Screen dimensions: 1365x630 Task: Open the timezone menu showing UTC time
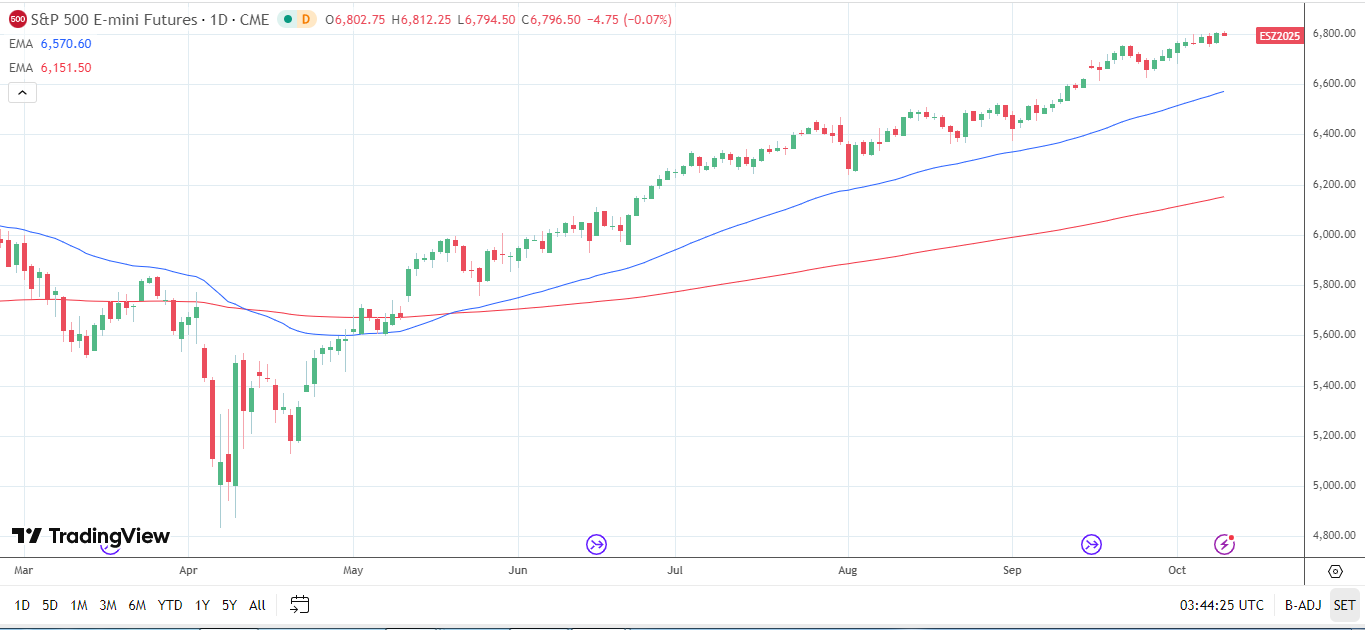pos(1221,605)
